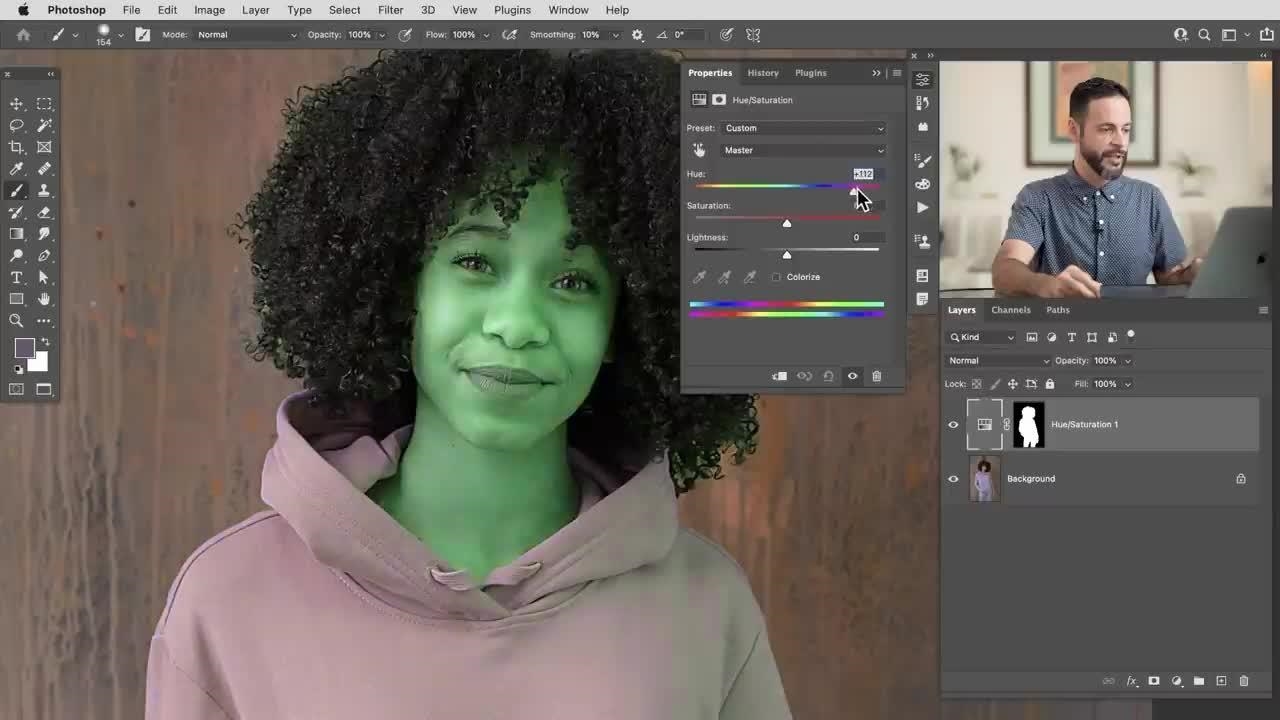Select the Hue/Saturation layer mask thumbnail

[1028, 425]
